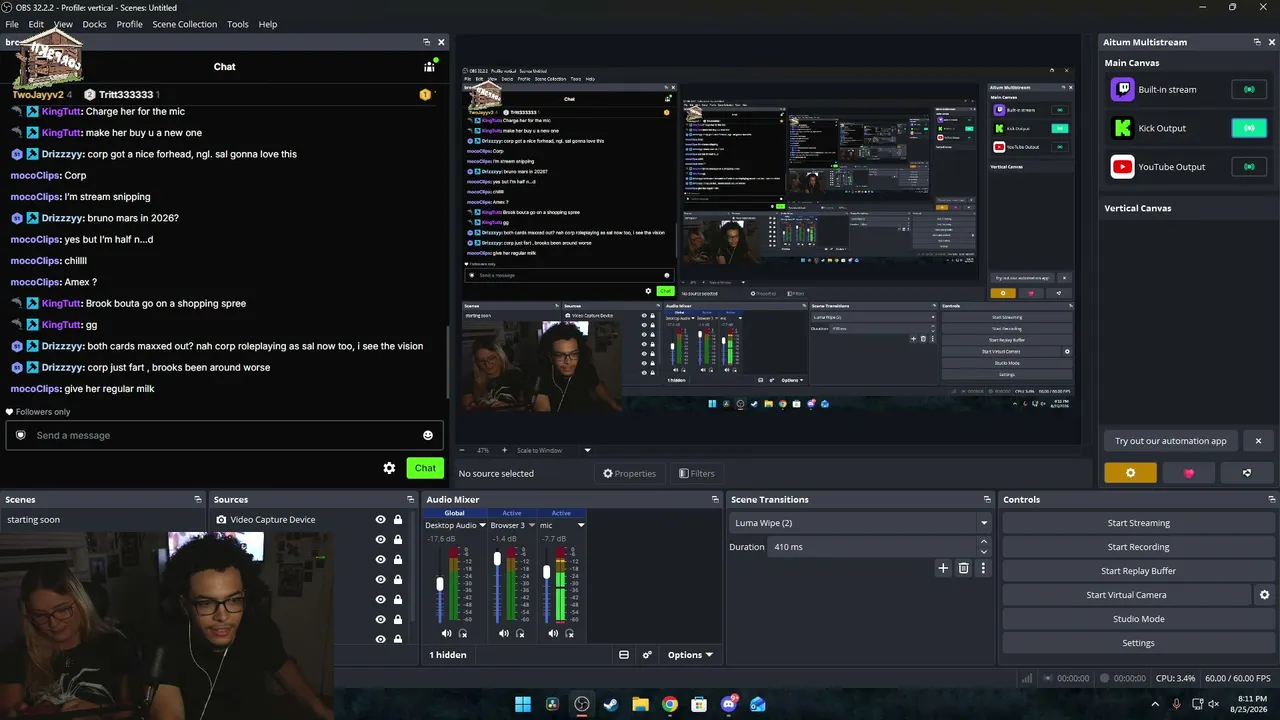Increase transition duration with up arrow

[x=984, y=542]
